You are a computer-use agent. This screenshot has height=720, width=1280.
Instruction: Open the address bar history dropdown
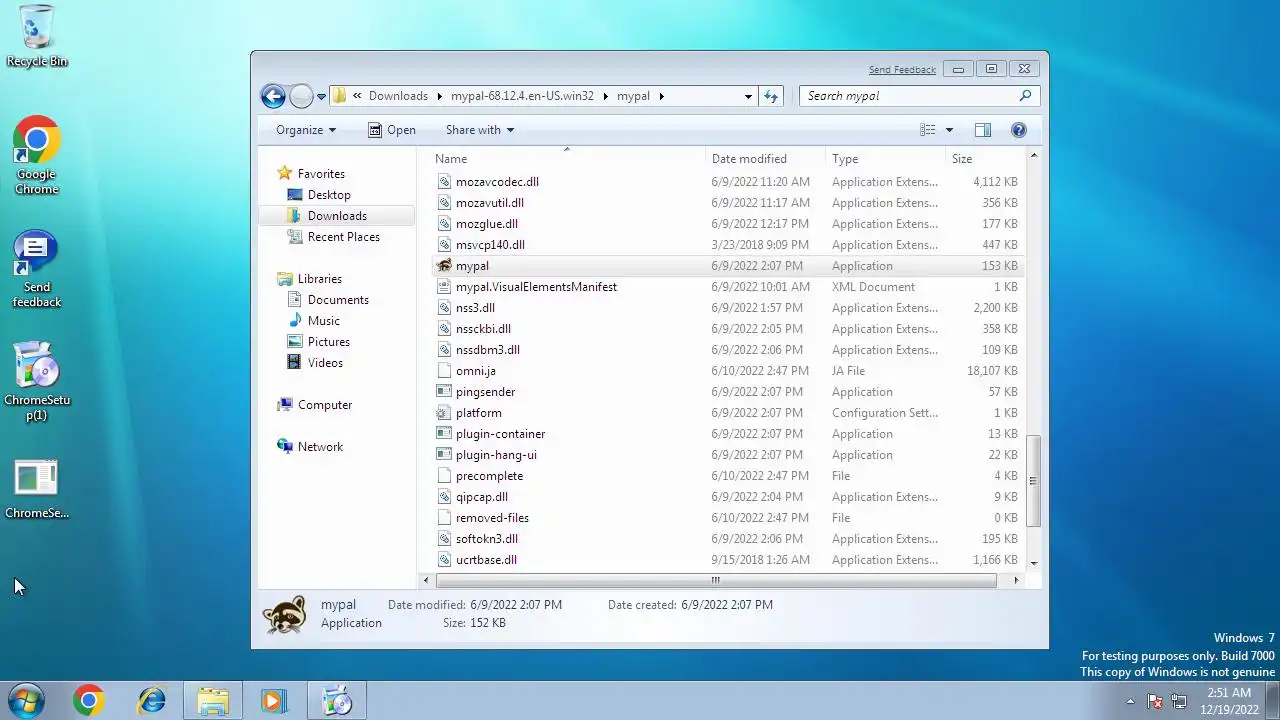748,96
